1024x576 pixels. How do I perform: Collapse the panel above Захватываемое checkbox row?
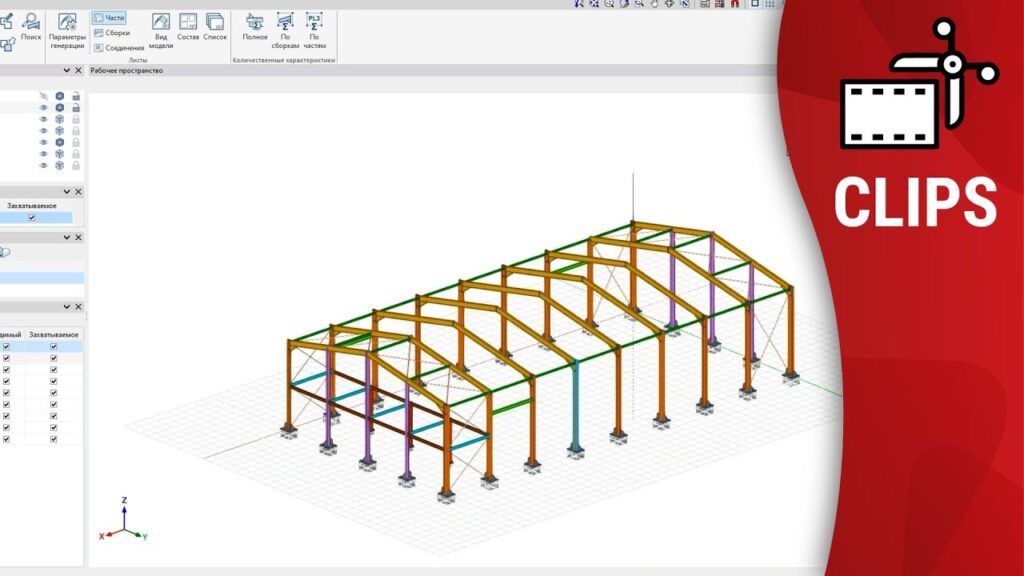coord(66,191)
